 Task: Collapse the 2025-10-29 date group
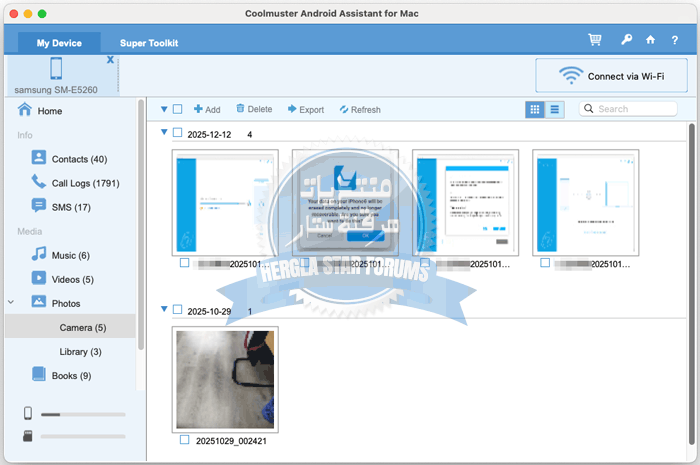(x=164, y=310)
